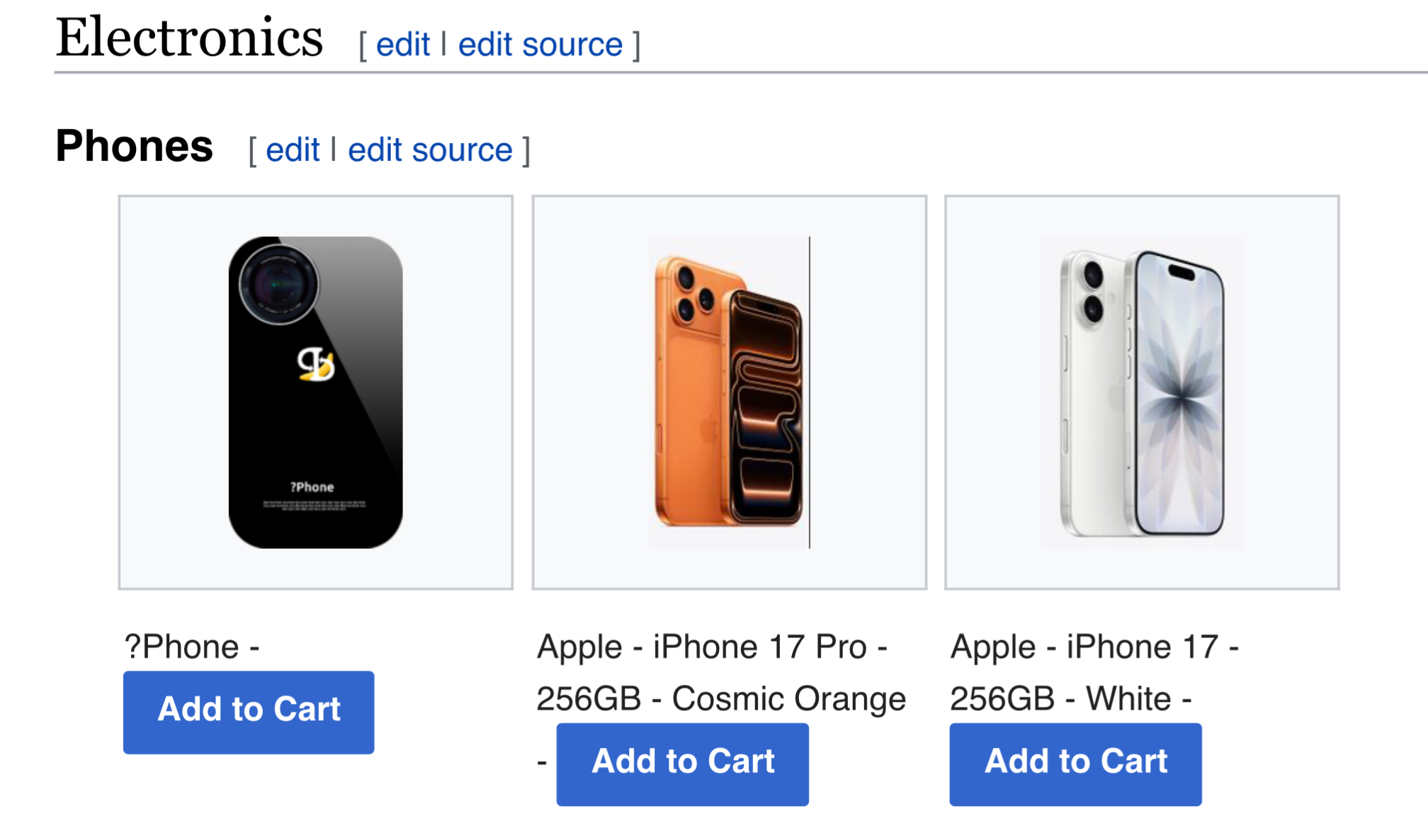
Task: Click the "Apple - iPhone 17 Pro" caption text
Action: [711, 647]
